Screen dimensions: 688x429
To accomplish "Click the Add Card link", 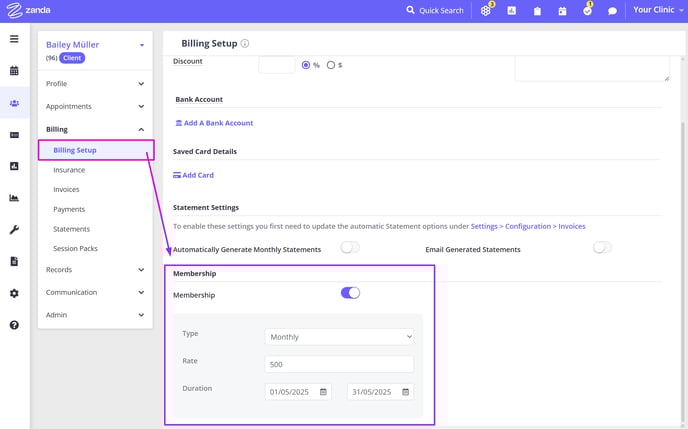I will [194, 175].
